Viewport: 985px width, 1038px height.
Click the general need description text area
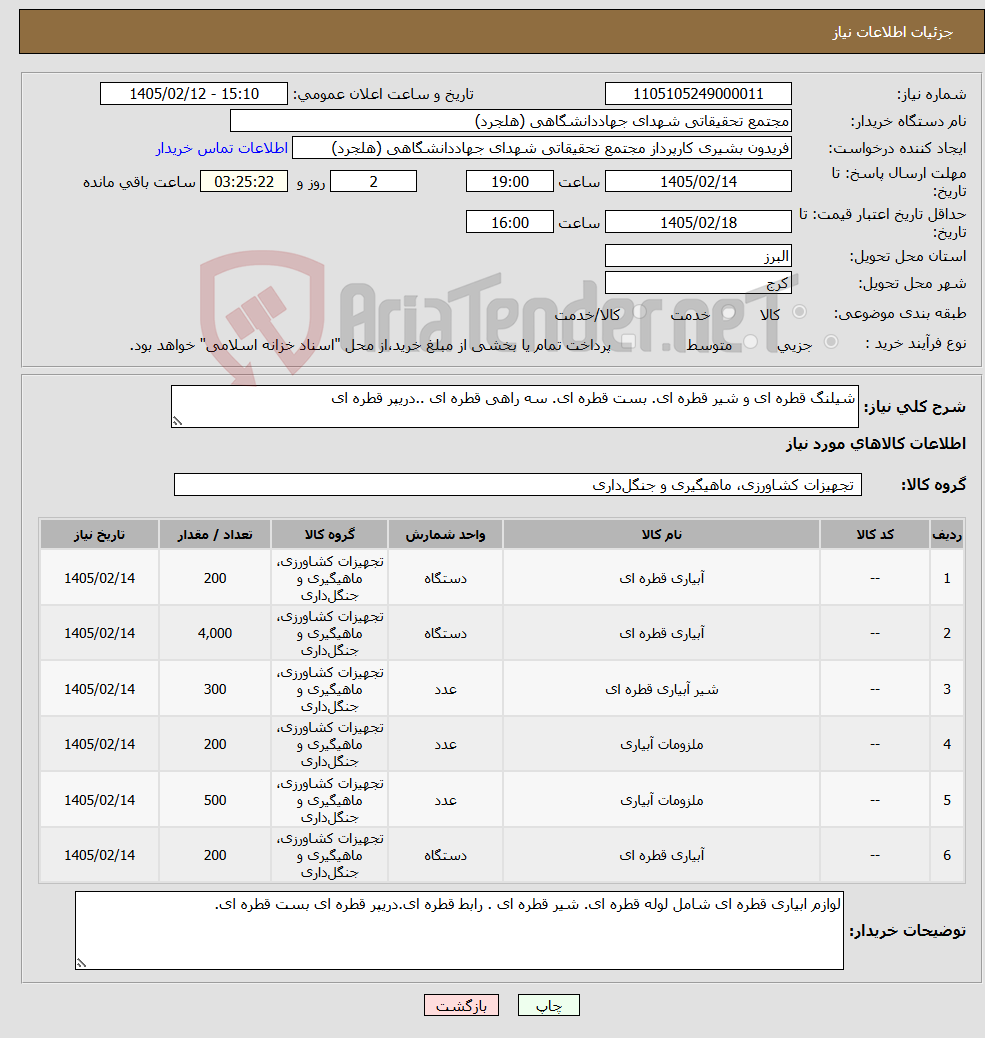(514, 406)
